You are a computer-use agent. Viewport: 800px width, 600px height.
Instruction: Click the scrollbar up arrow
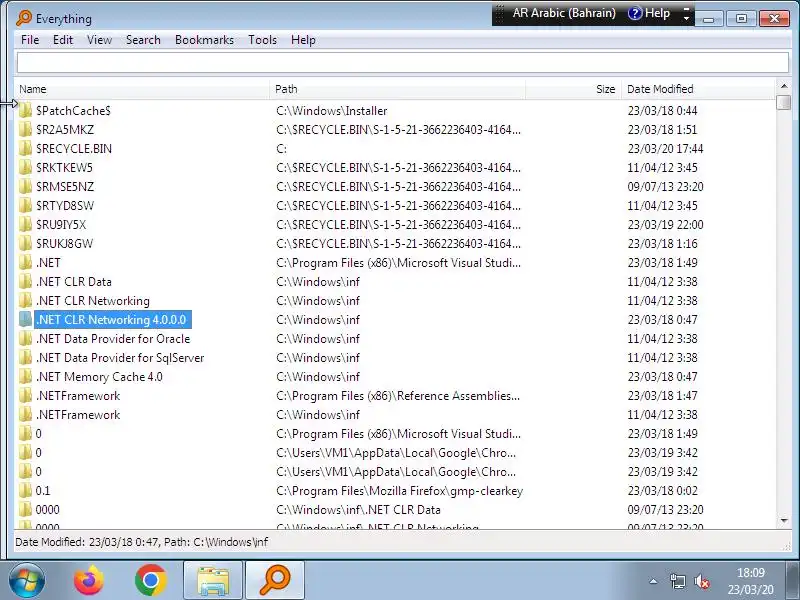[x=784, y=86]
